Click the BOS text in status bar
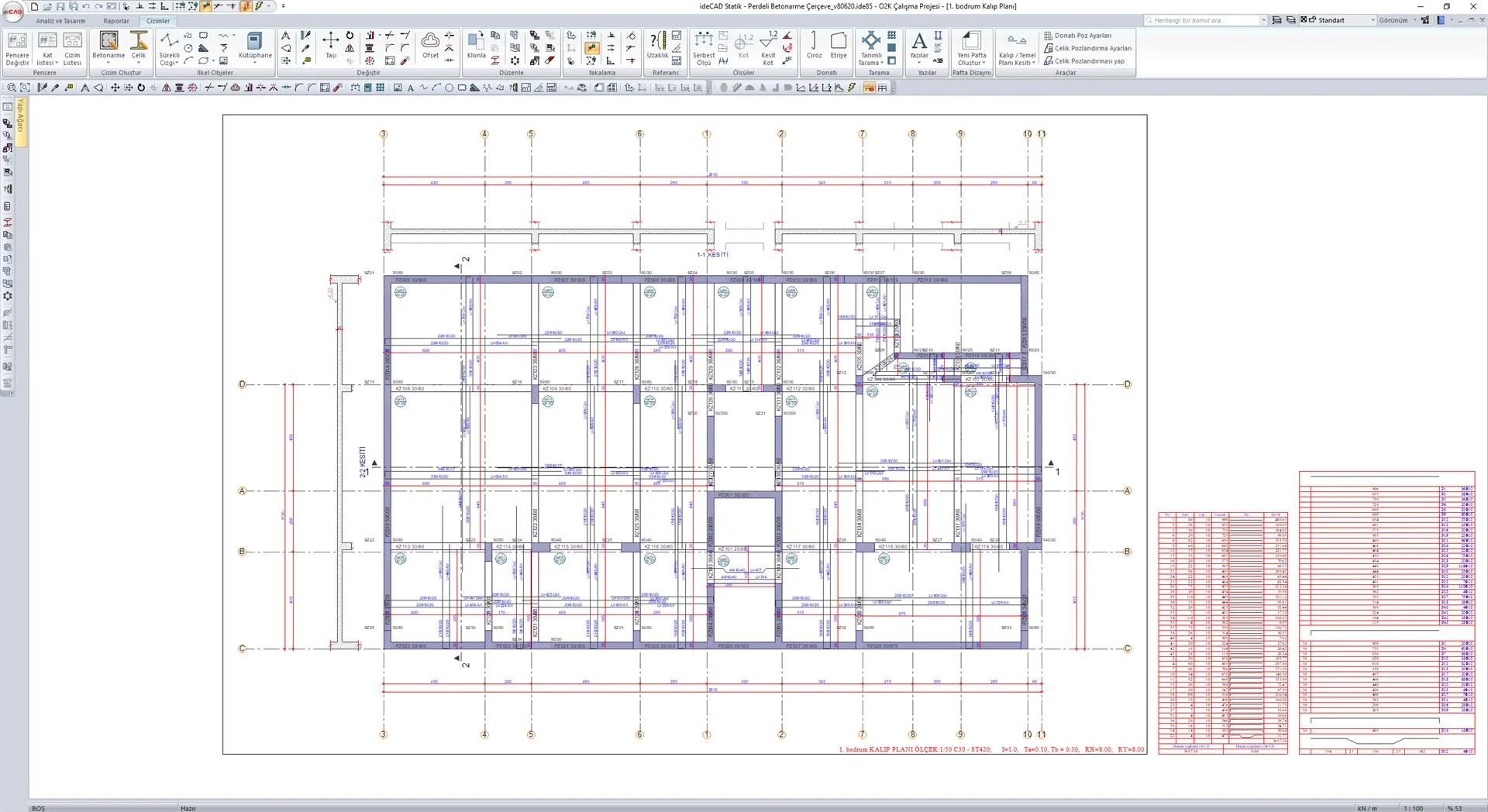The height and width of the screenshot is (812, 1488). tap(38, 808)
